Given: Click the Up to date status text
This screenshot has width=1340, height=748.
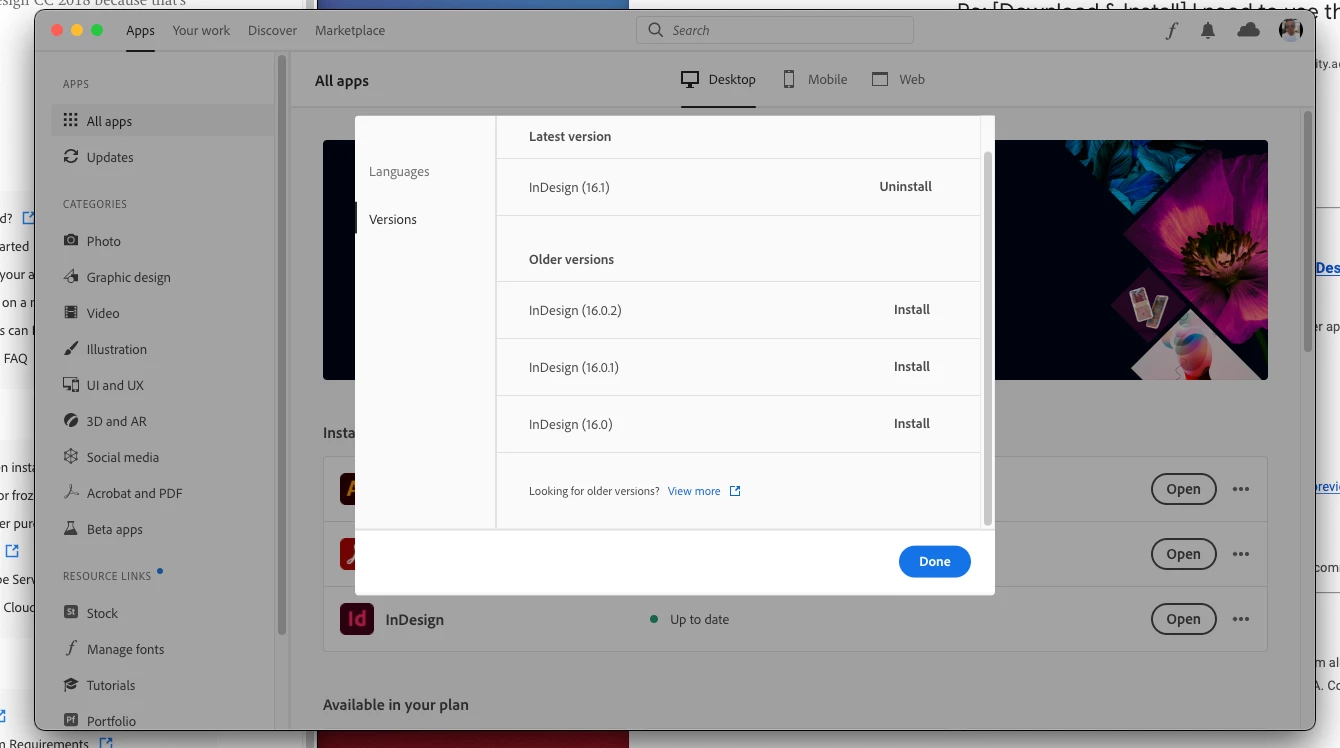Looking at the screenshot, I should (699, 619).
